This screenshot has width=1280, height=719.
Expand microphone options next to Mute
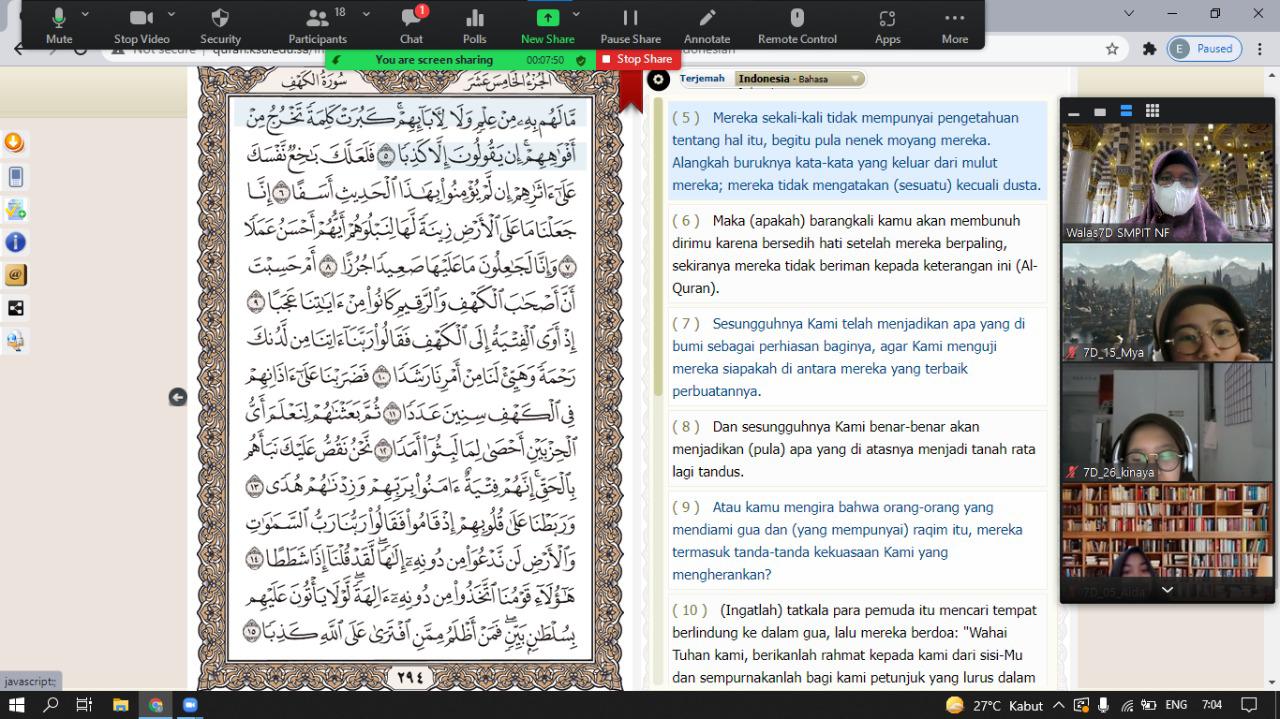click(x=83, y=15)
